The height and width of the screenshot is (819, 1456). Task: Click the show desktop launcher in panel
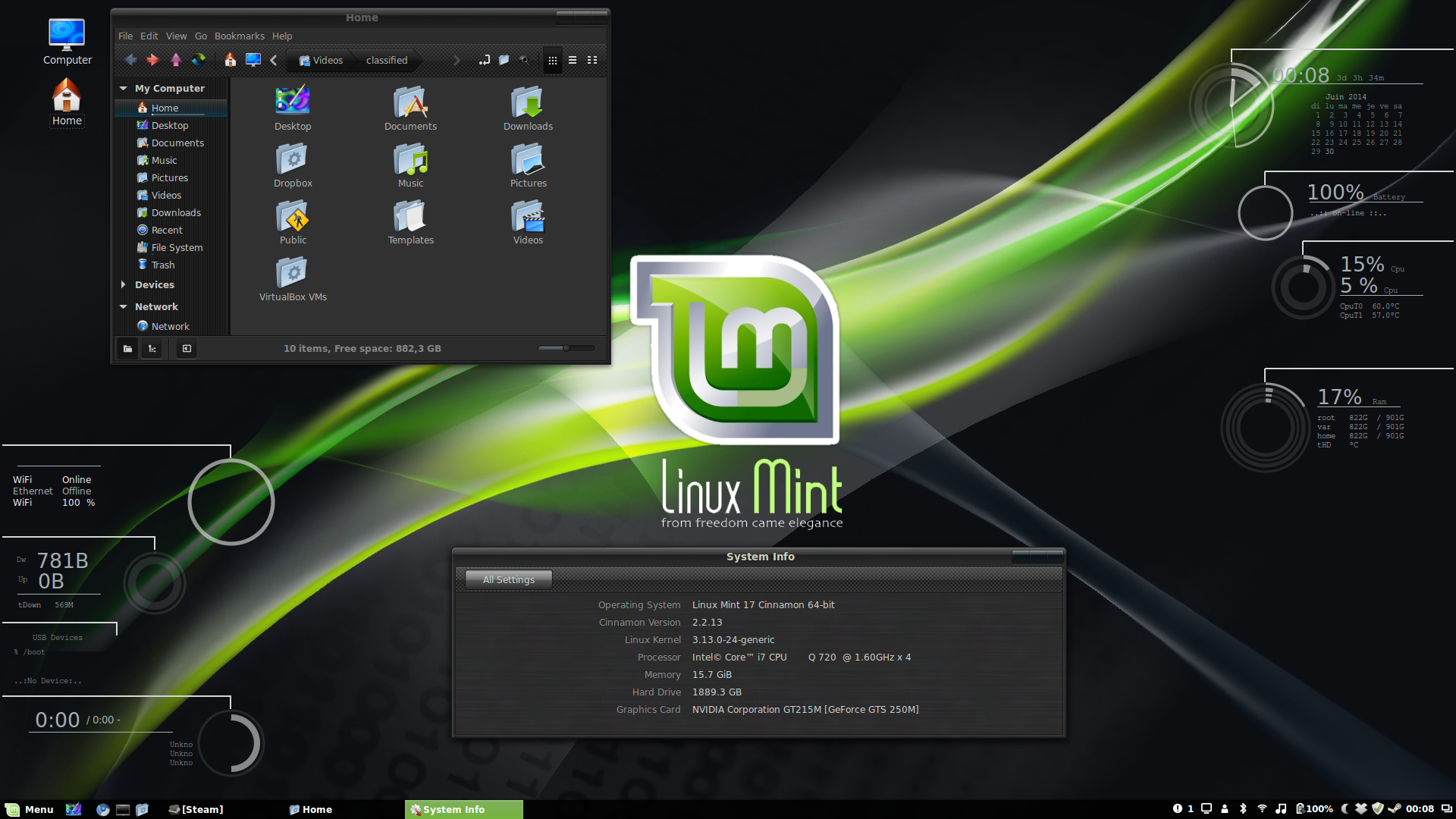(x=74, y=809)
